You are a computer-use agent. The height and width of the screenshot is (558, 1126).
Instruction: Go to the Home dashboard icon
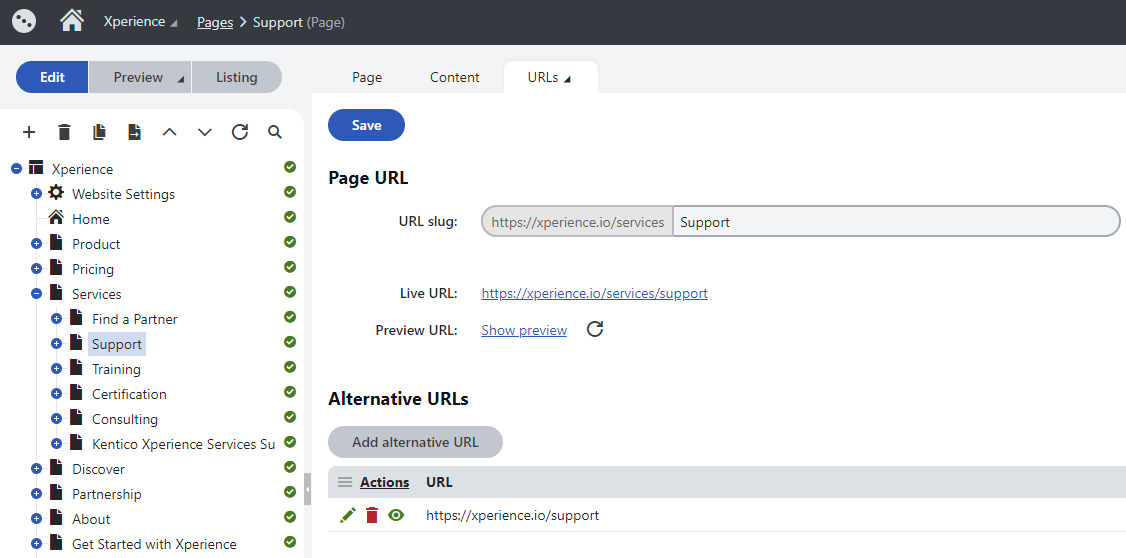click(x=72, y=21)
